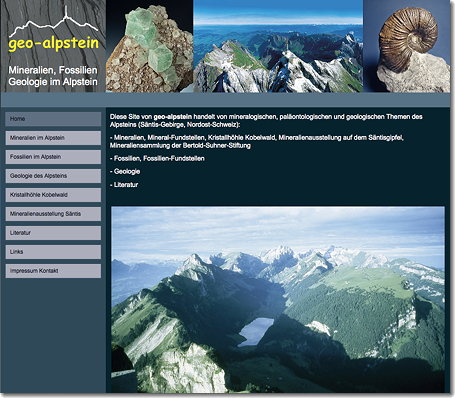Viewport: 455px width, 398px height.
Task: Open Fossilien im Alpstein section
Action: click(x=53, y=157)
